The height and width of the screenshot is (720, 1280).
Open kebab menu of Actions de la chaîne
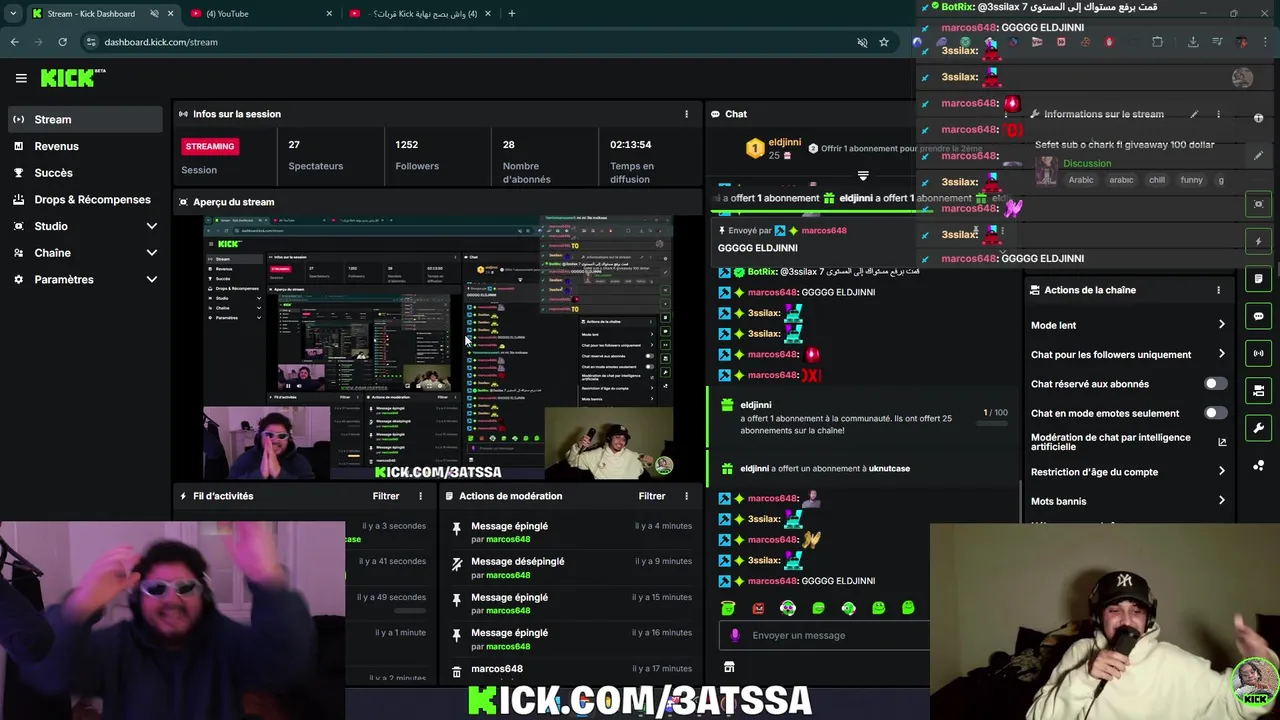tap(1218, 290)
